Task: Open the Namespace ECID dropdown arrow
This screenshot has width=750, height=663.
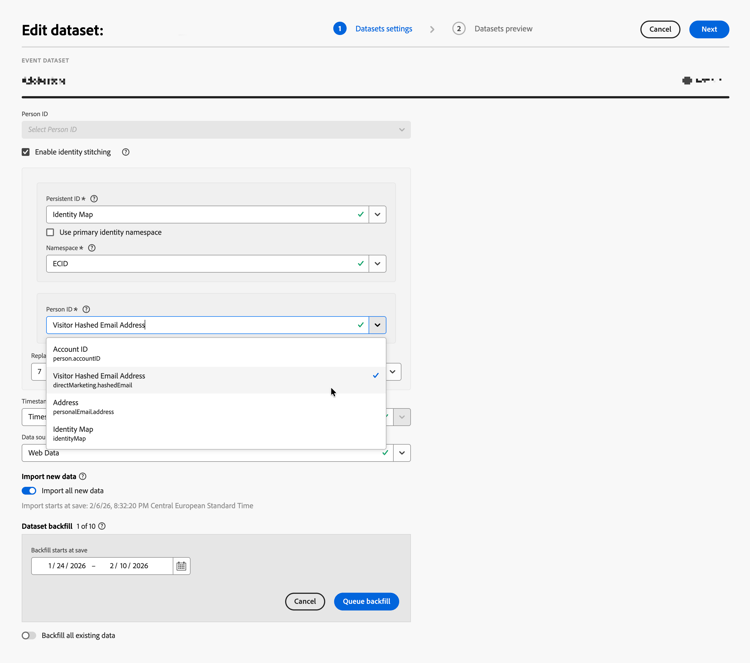Action: [377, 264]
